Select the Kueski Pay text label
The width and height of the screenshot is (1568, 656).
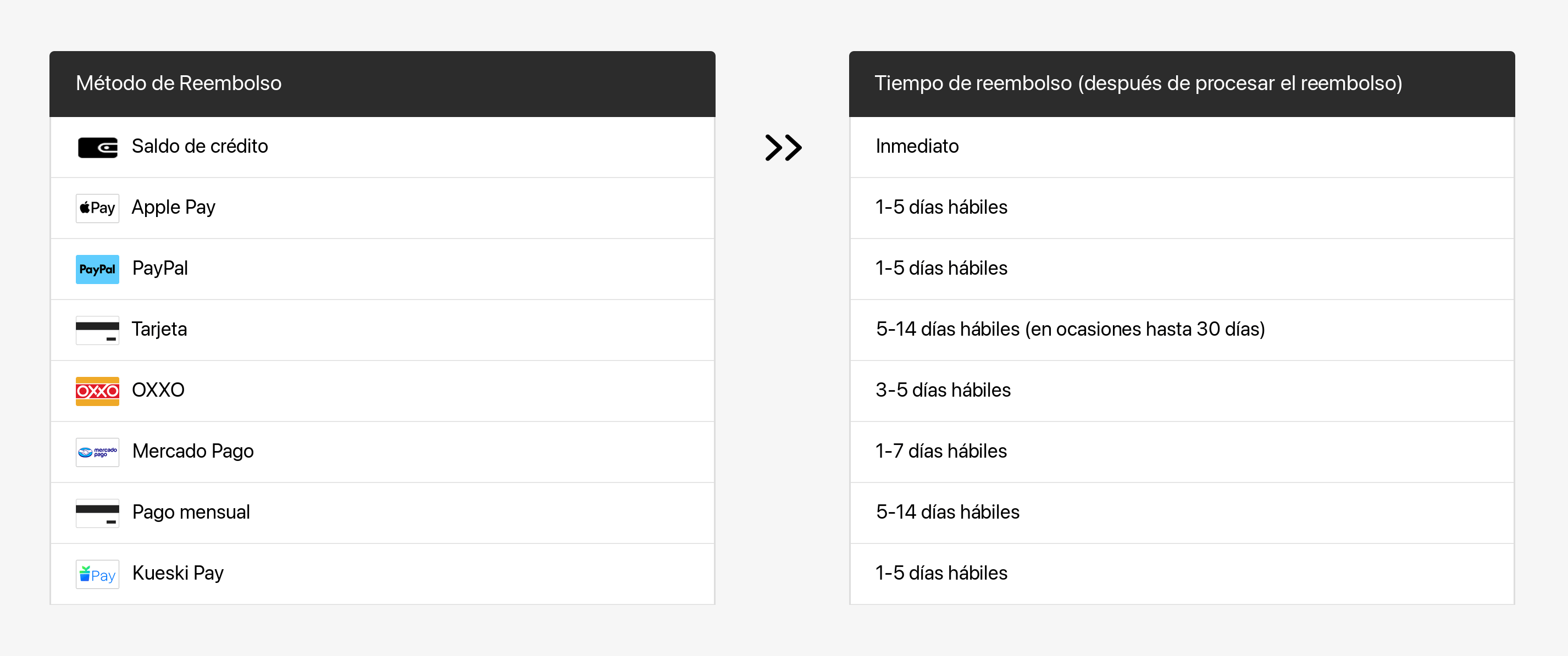click(178, 573)
